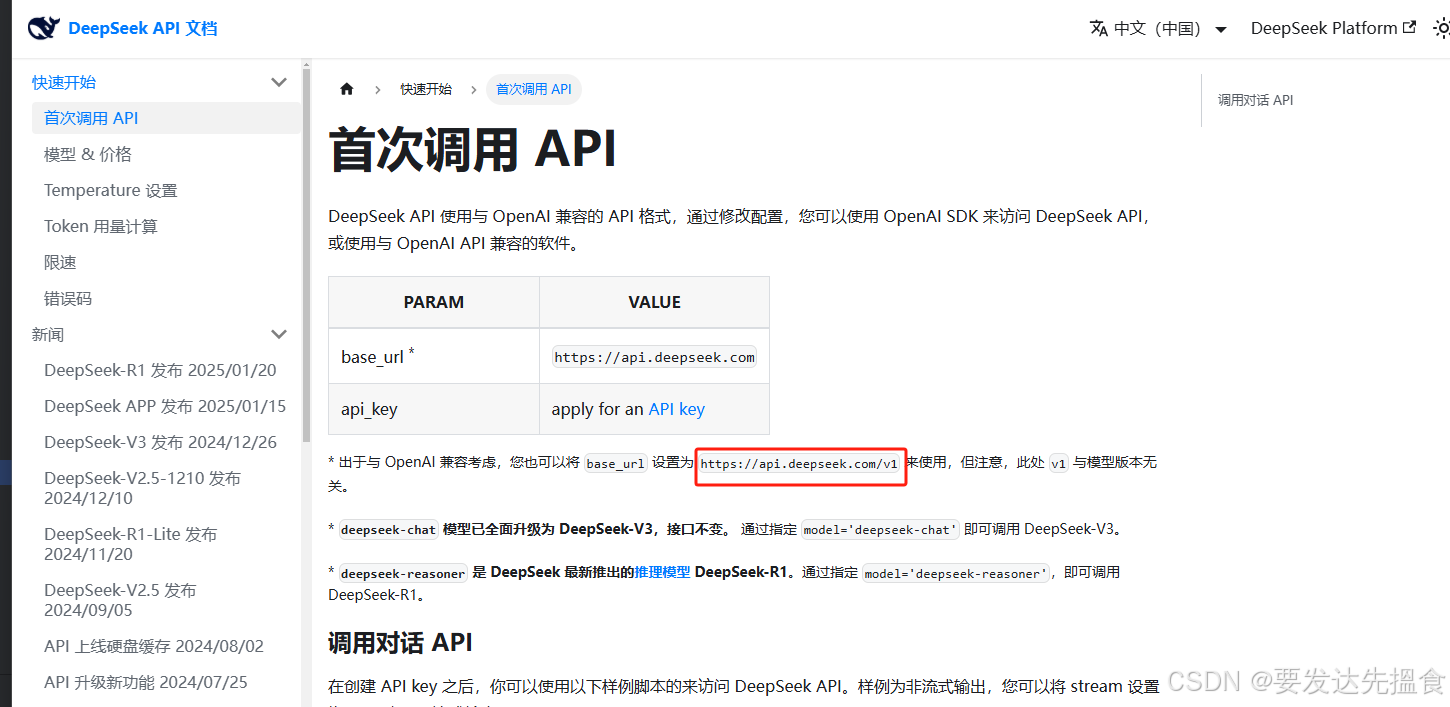Click the translate language icon
This screenshot has height=707, width=1450.
[x=1099, y=28]
